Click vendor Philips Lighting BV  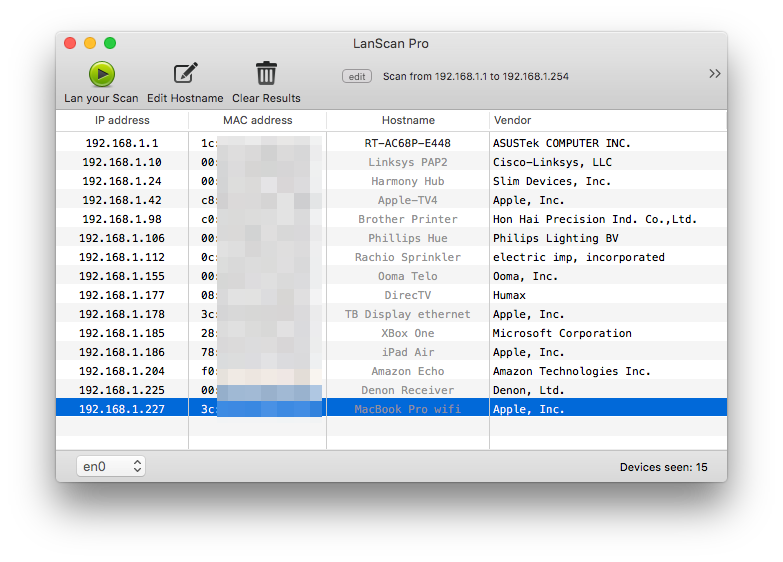coord(555,238)
